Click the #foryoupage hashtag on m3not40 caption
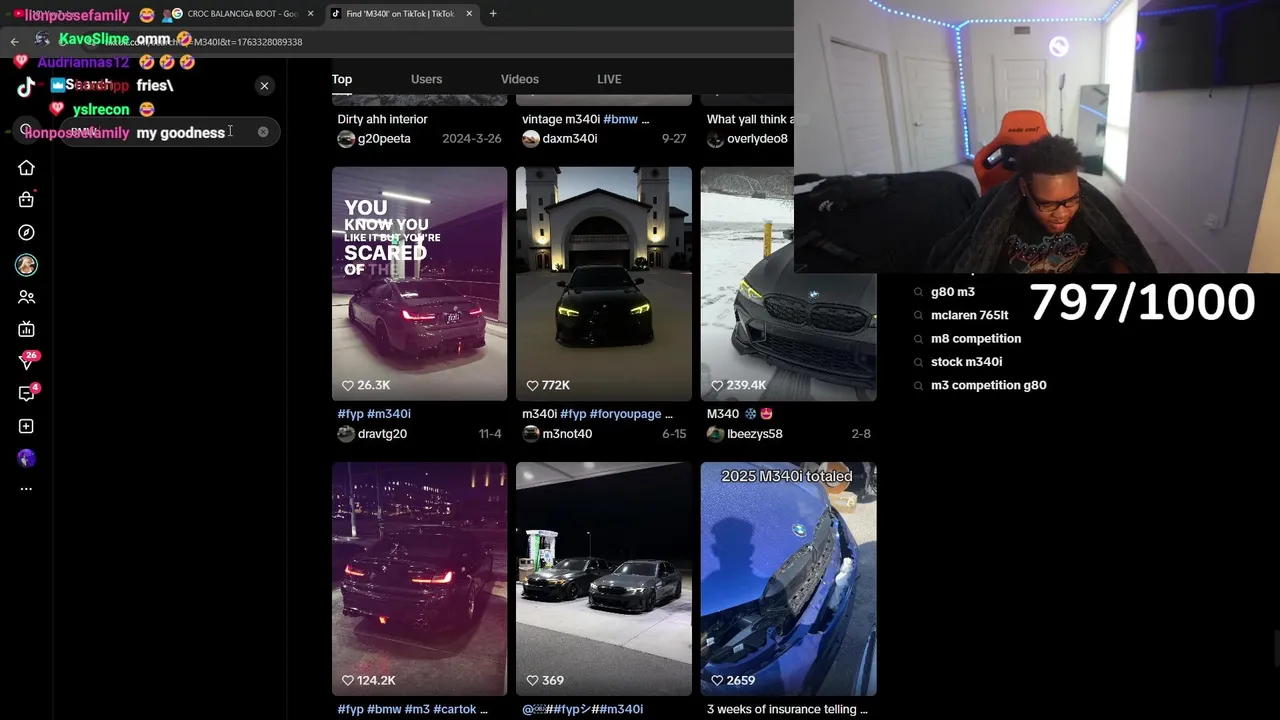1280x720 pixels. point(625,414)
